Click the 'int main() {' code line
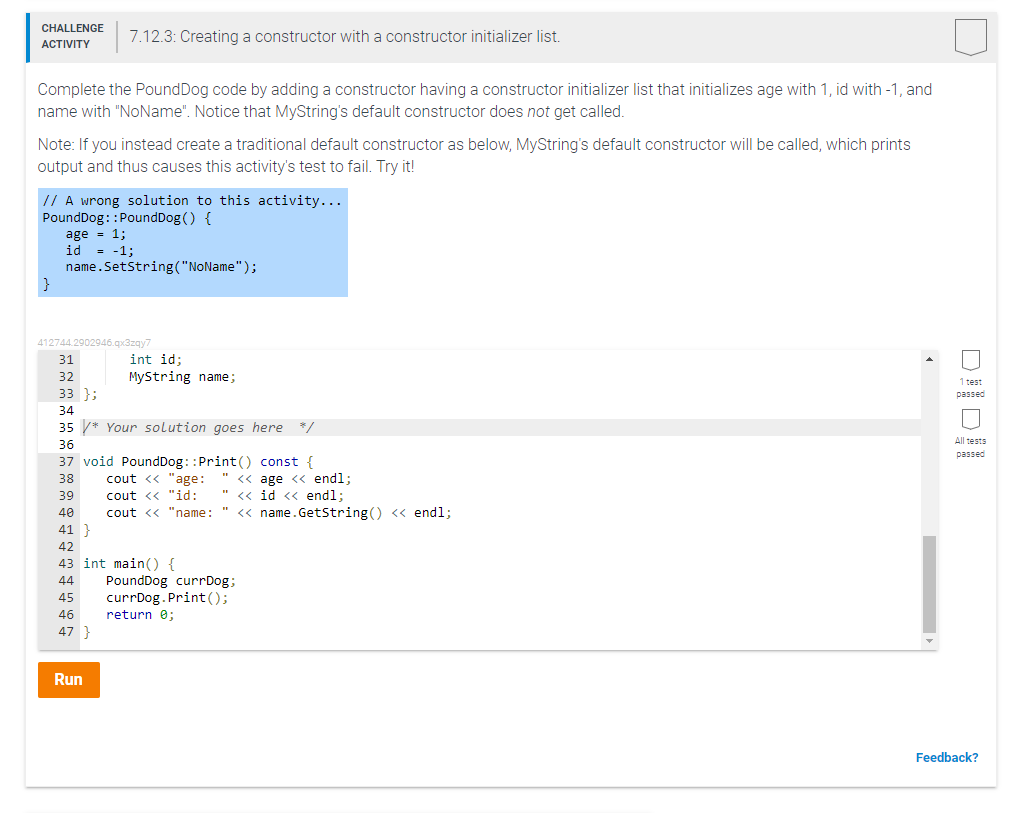This screenshot has width=1028, height=813. click(x=128, y=564)
